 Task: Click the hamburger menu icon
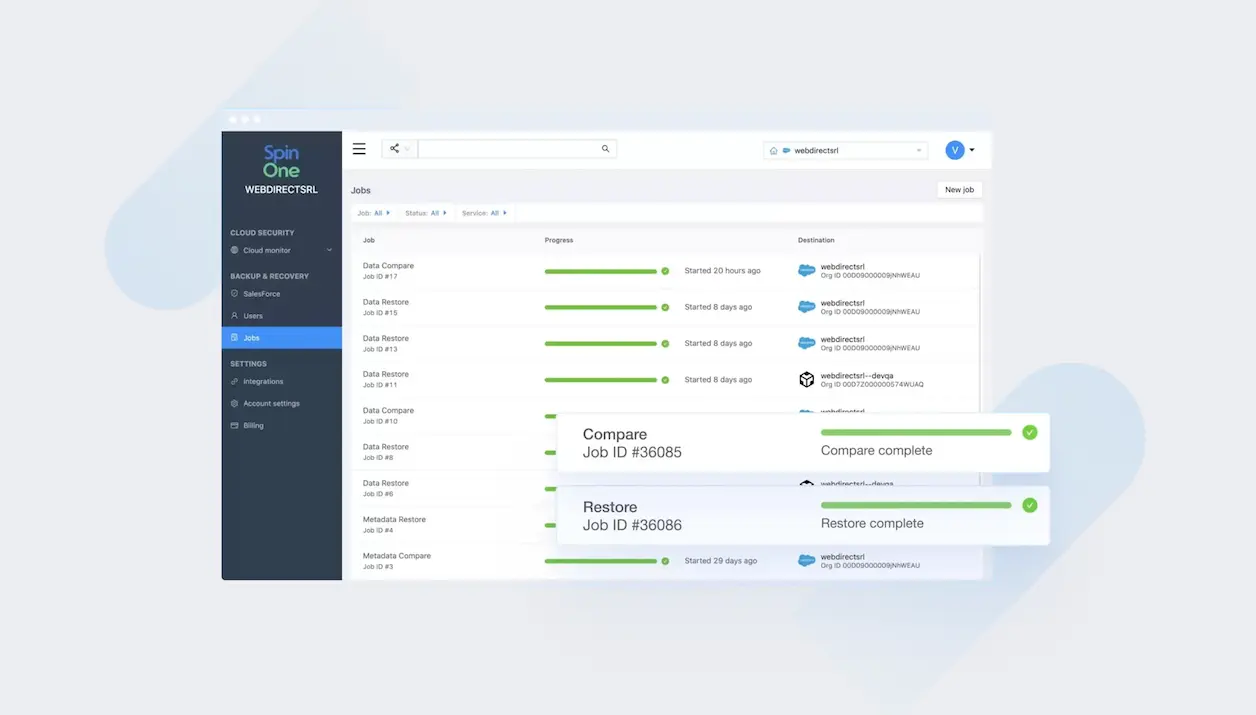pos(359,149)
